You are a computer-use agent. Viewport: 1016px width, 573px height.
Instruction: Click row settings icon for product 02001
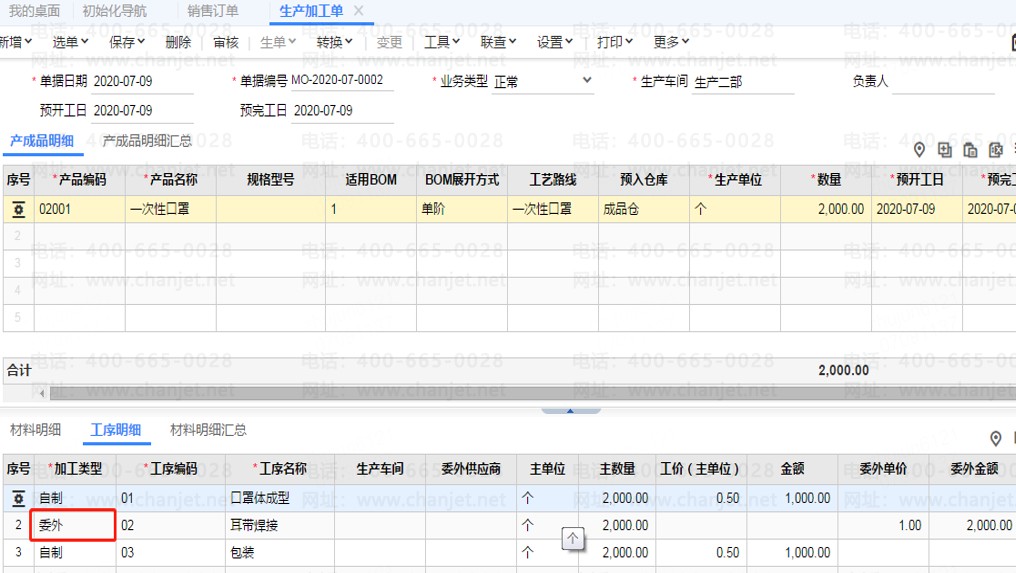pyautogui.click(x=18, y=210)
